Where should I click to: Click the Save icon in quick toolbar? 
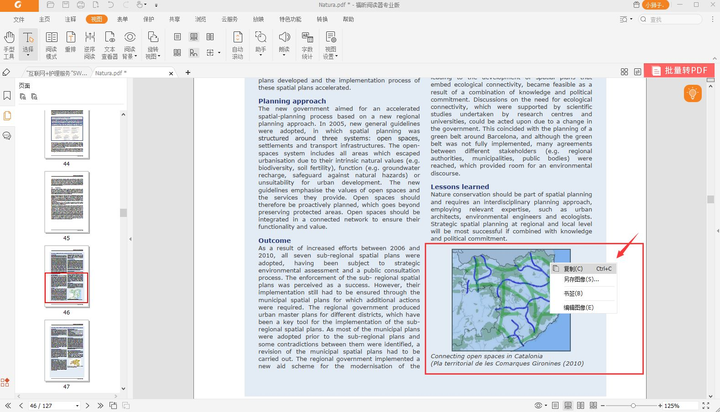(66, 5)
